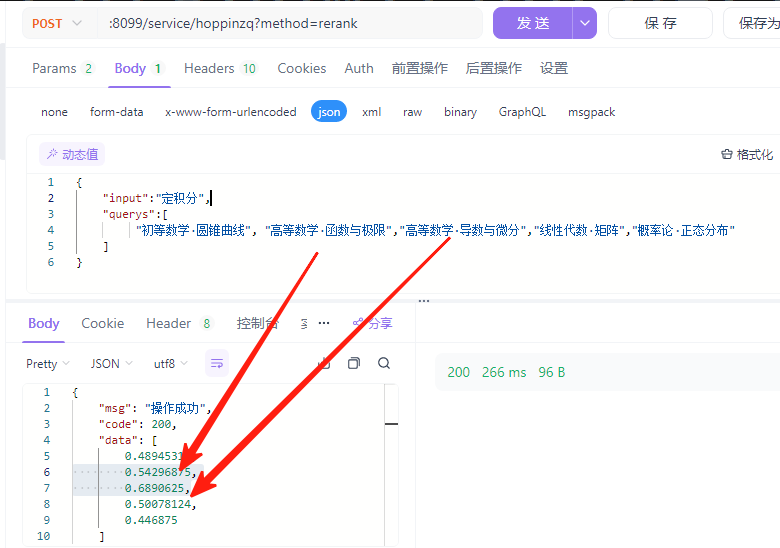This screenshot has height=548, width=780.
Task: Click the request URL input field
Action: click(290, 23)
